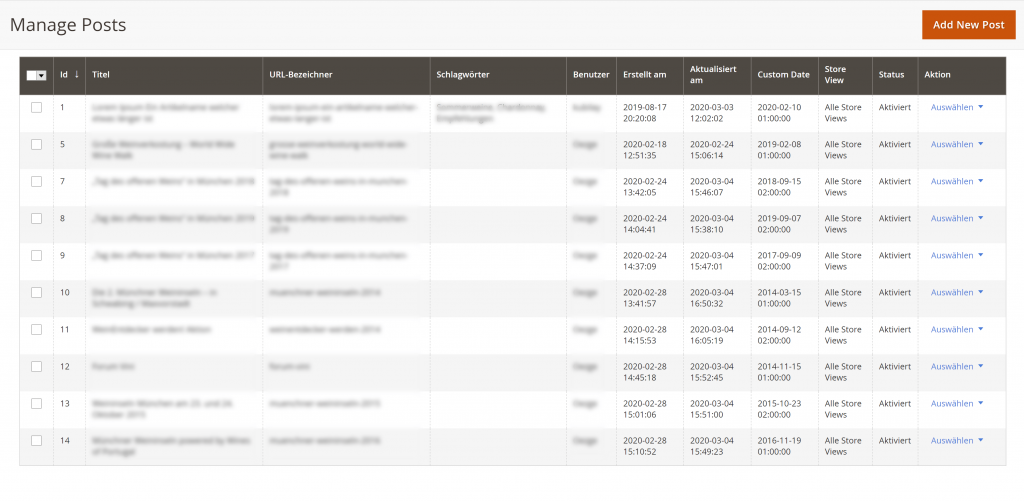Image resolution: width=1024 pixels, height=501 pixels.
Task: Click custom date 2015-10-23 02:00:00
Action: pyautogui.click(x=779, y=409)
